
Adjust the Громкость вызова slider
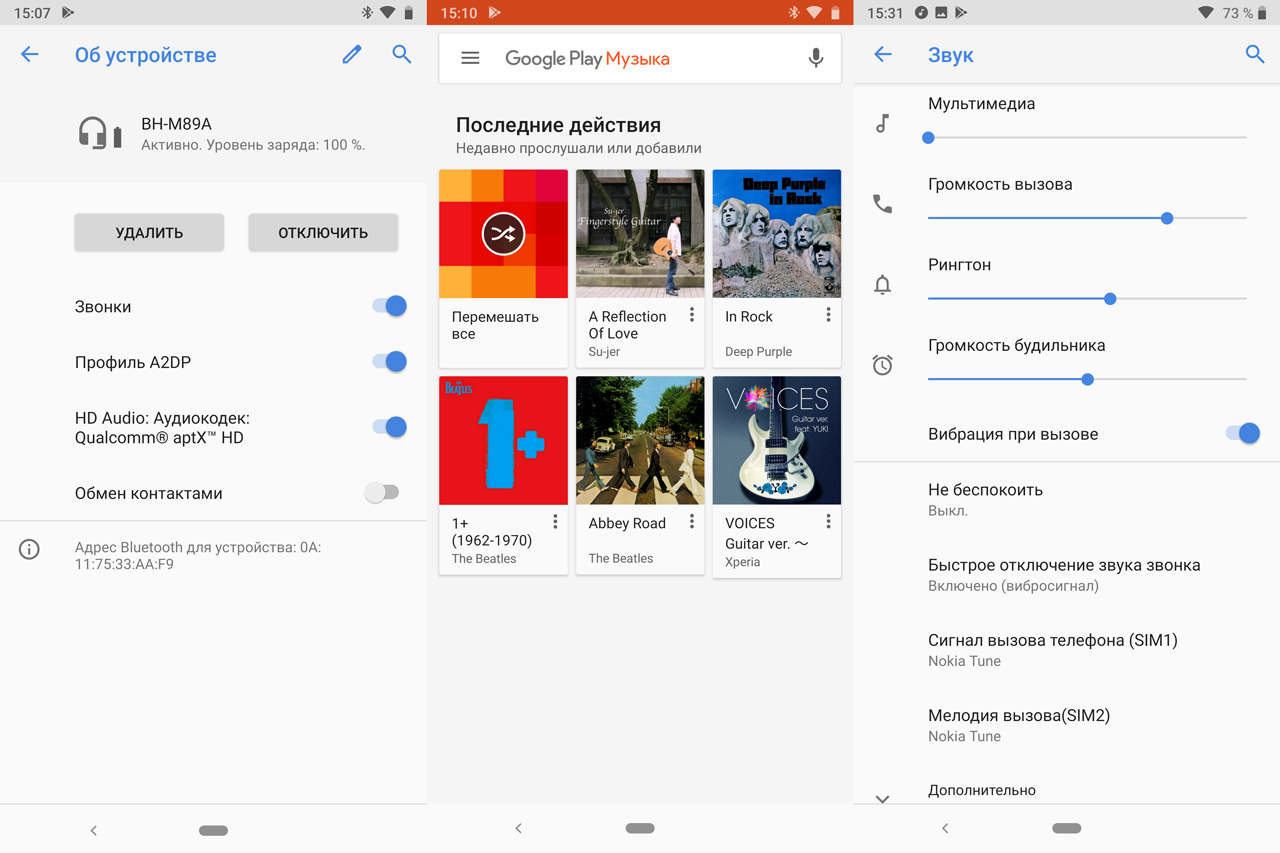1087,218
